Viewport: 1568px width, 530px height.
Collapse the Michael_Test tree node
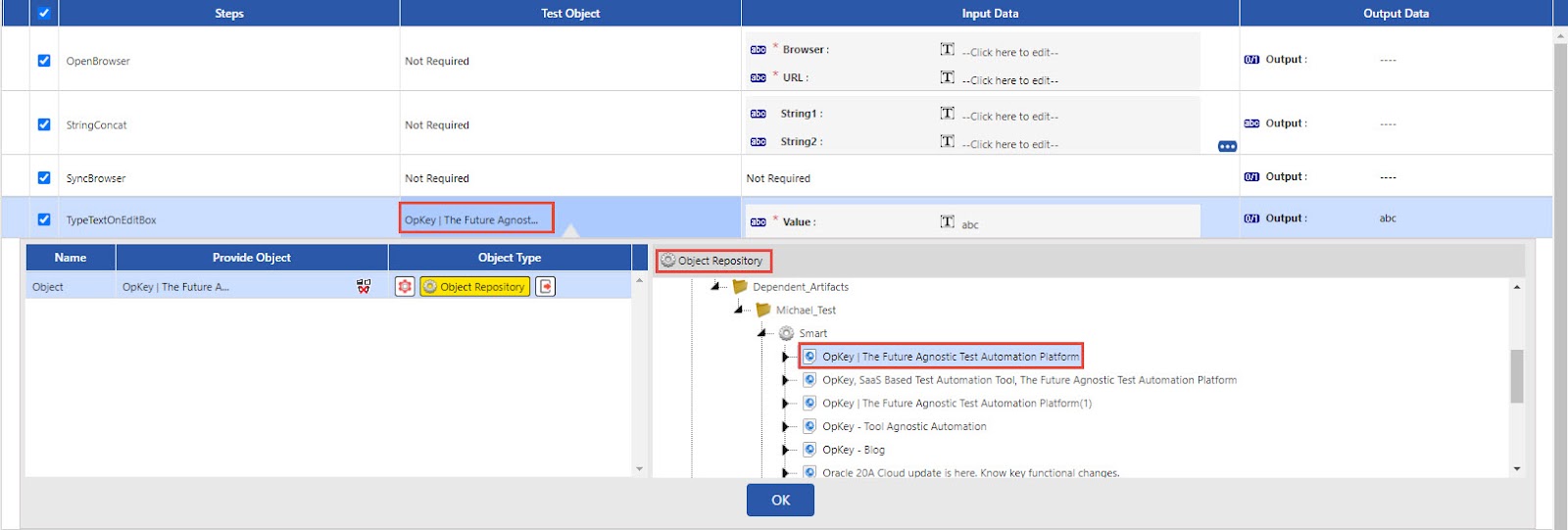[x=738, y=310]
